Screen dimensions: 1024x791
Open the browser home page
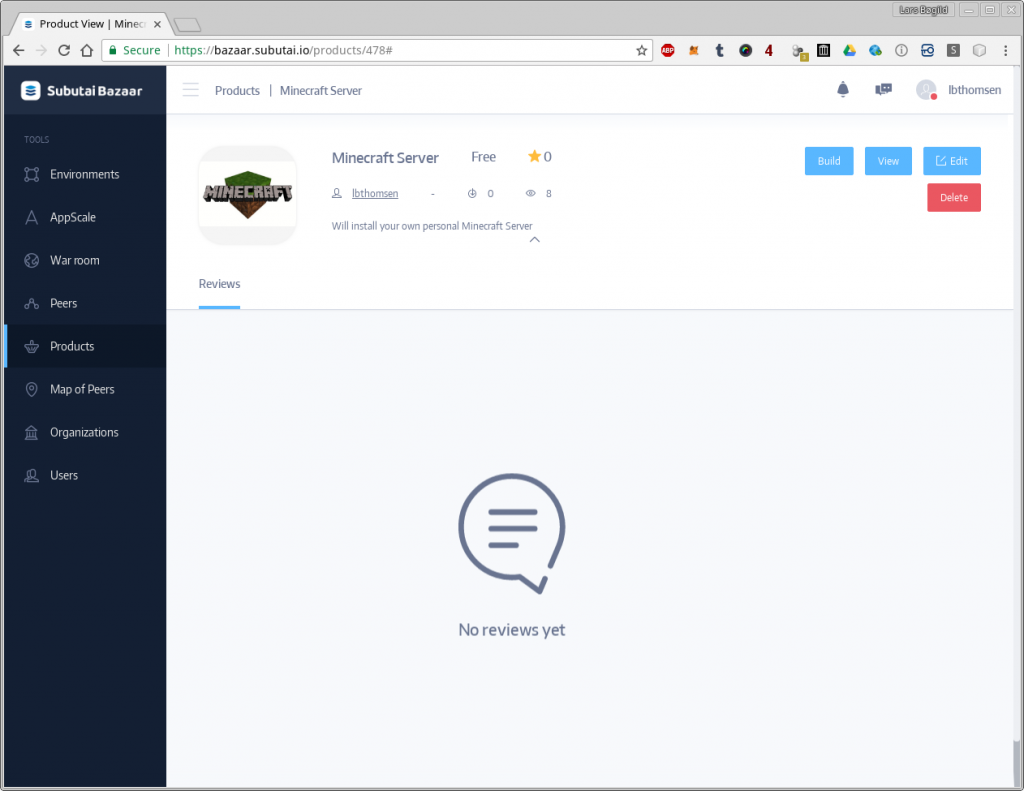[87, 50]
